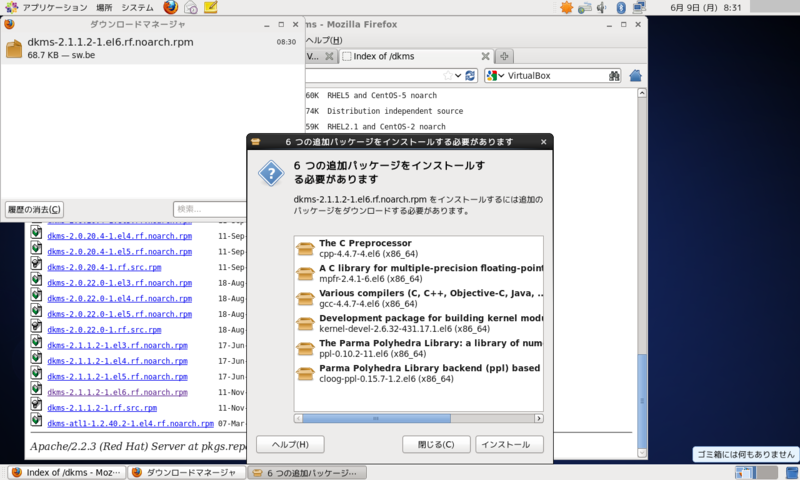The width and height of the screenshot is (800, 480).
Task: Click the package icon for dkms download
Action: tap(14, 48)
